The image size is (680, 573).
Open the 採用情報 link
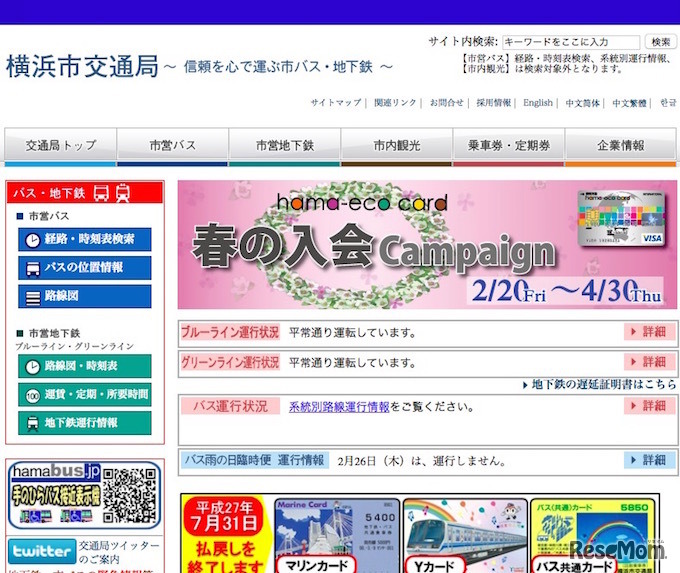494,103
